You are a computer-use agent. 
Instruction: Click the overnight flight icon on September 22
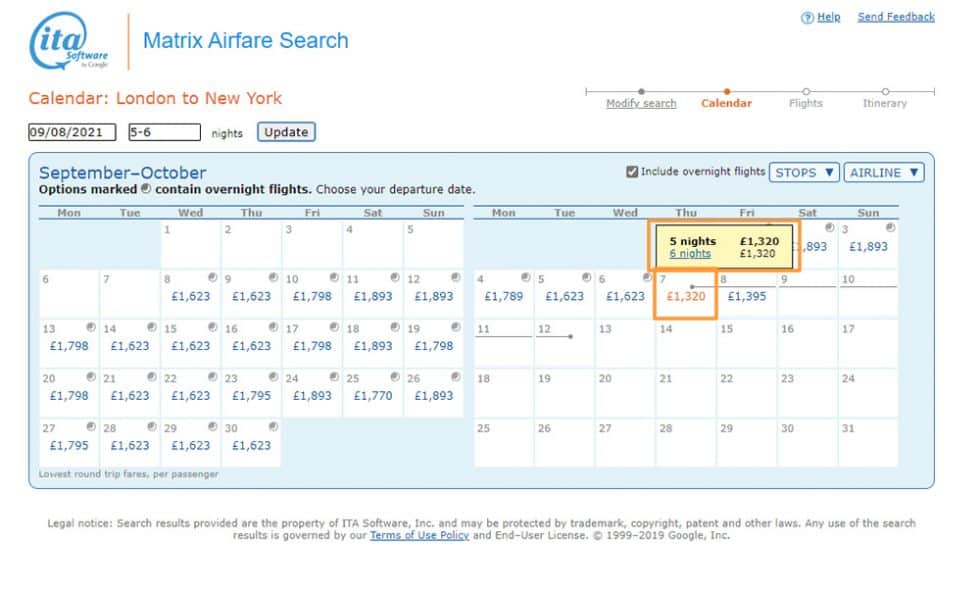pyautogui.click(x=212, y=377)
